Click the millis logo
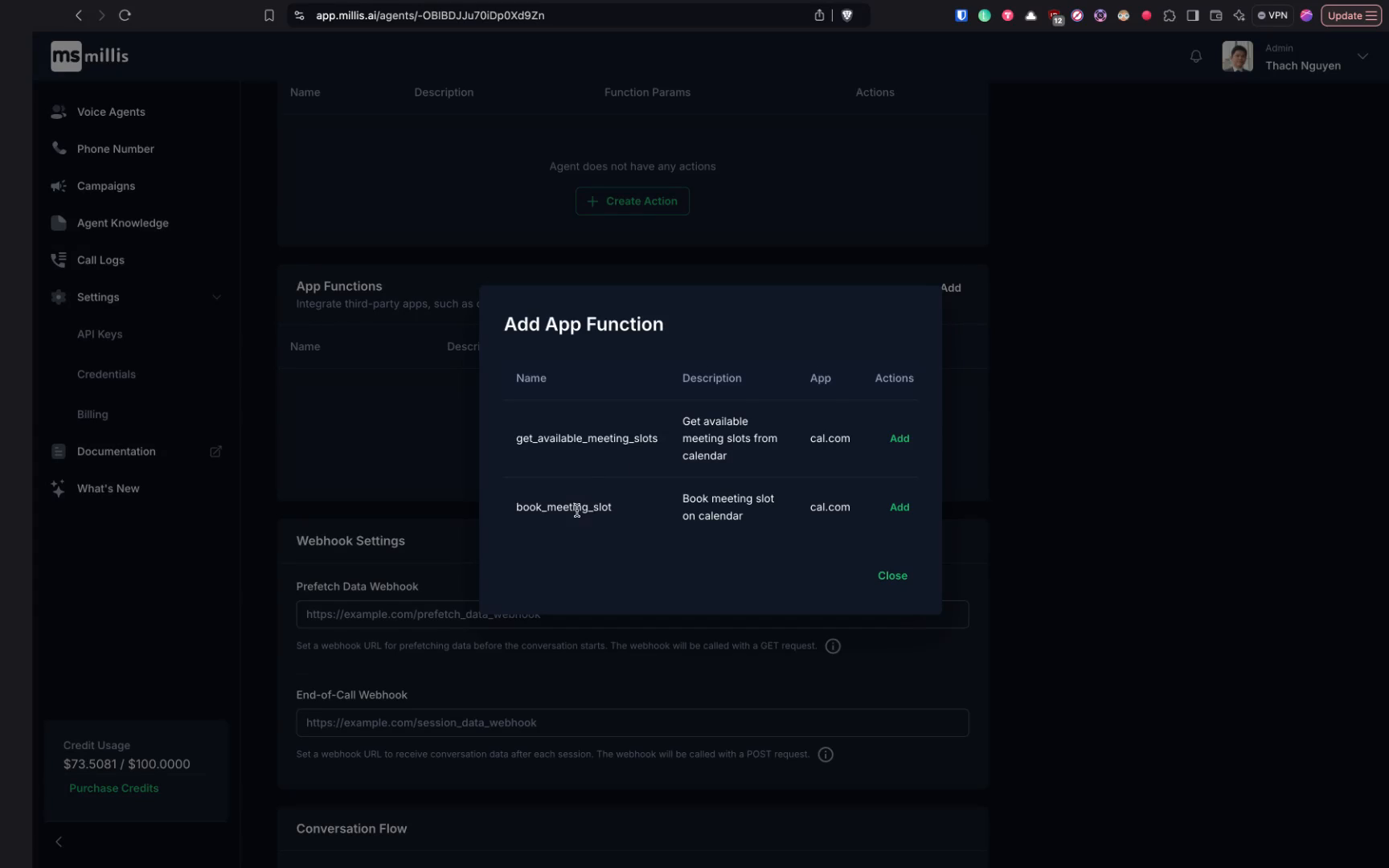 [x=88, y=55]
